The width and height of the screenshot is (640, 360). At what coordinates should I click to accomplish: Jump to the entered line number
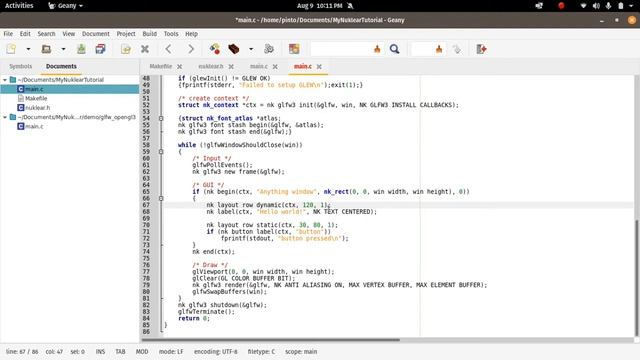(x=457, y=49)
